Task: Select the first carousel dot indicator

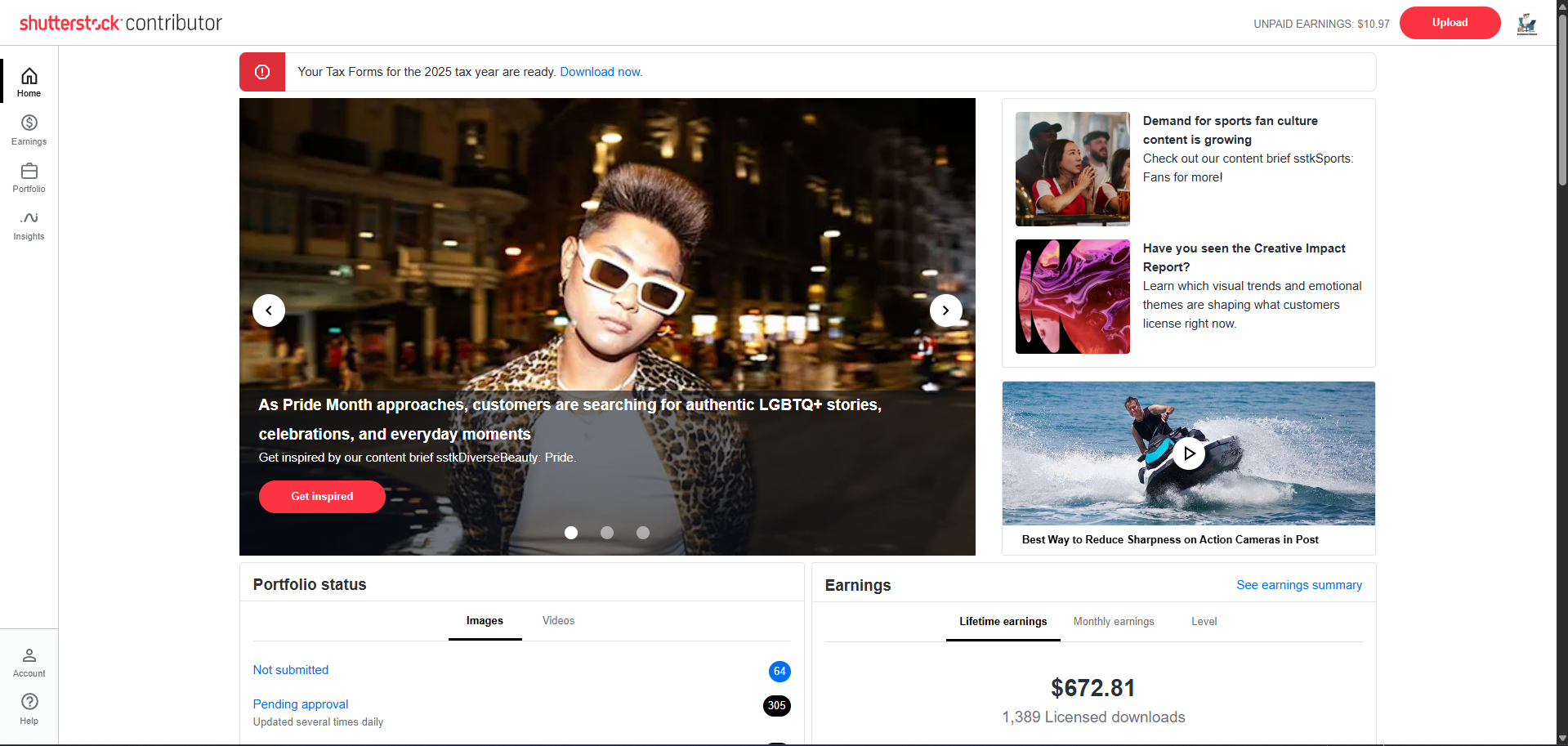Action: coord(571,533)
